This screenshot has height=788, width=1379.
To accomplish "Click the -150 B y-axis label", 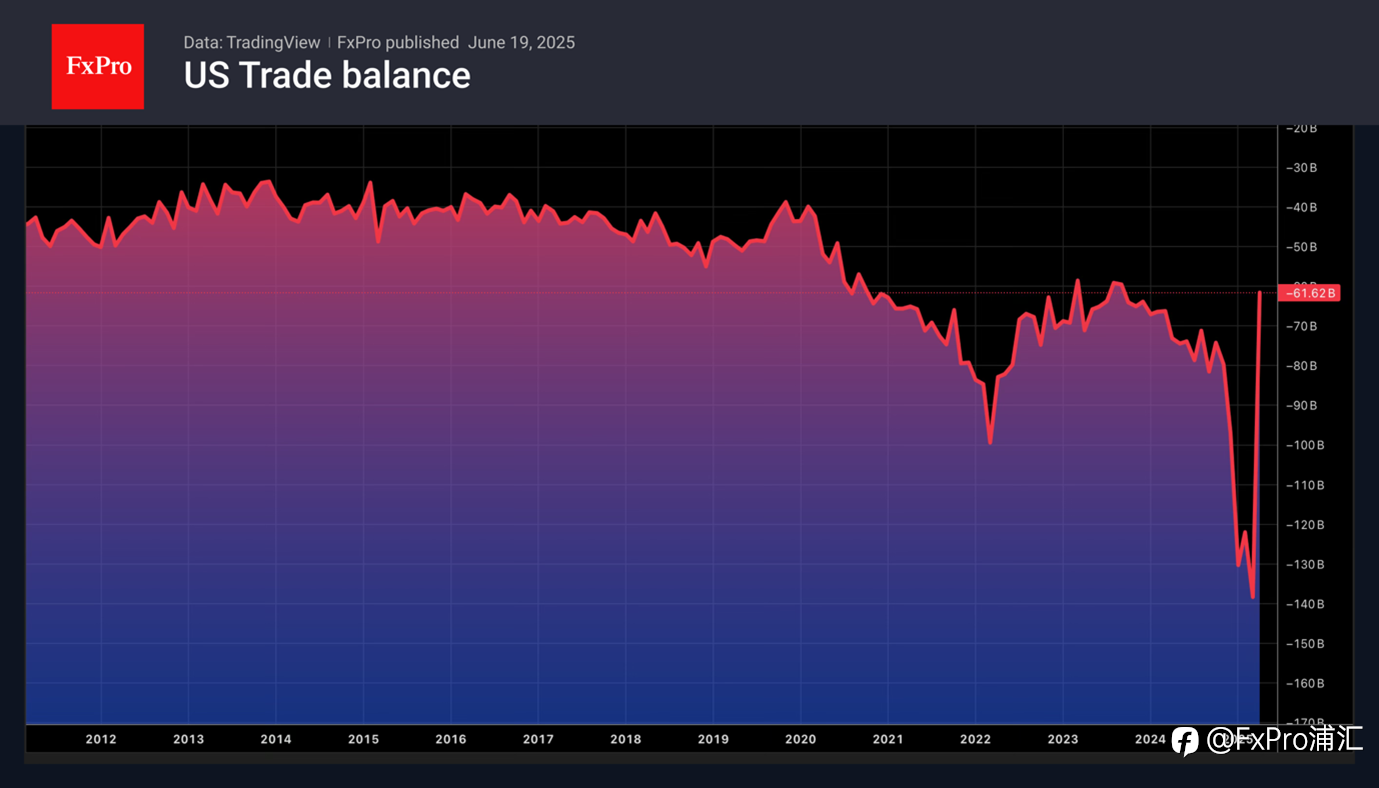I will [1305, 643].
